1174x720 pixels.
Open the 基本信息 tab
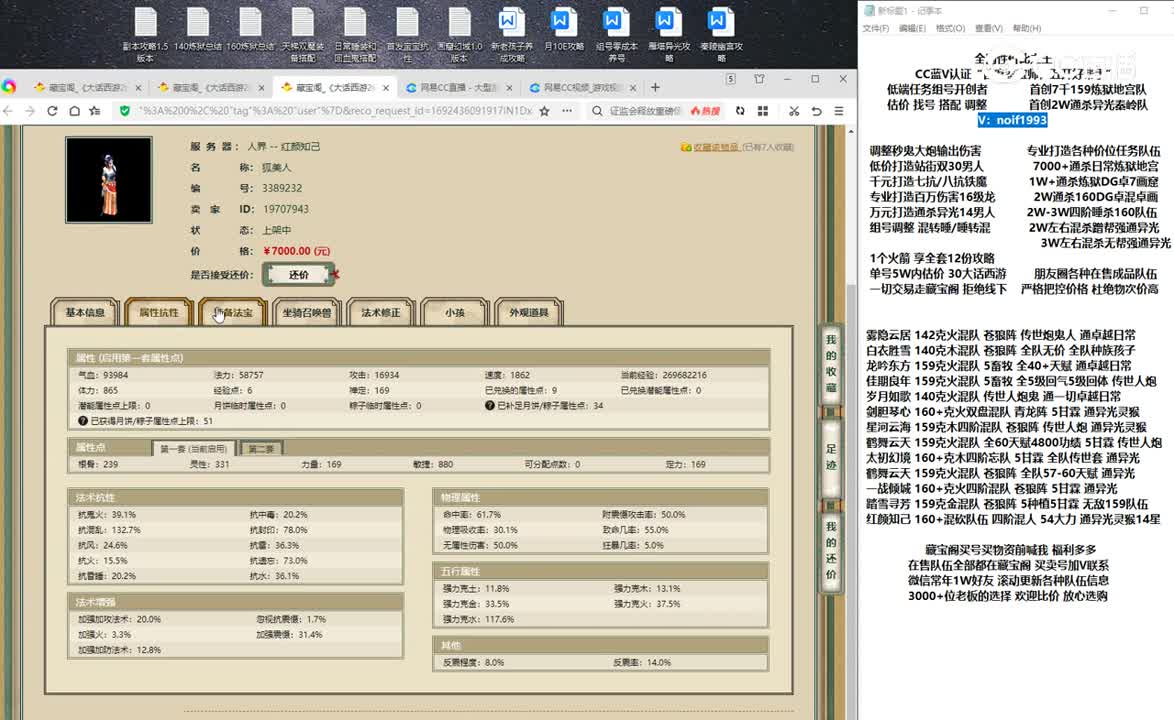point(85,312)
